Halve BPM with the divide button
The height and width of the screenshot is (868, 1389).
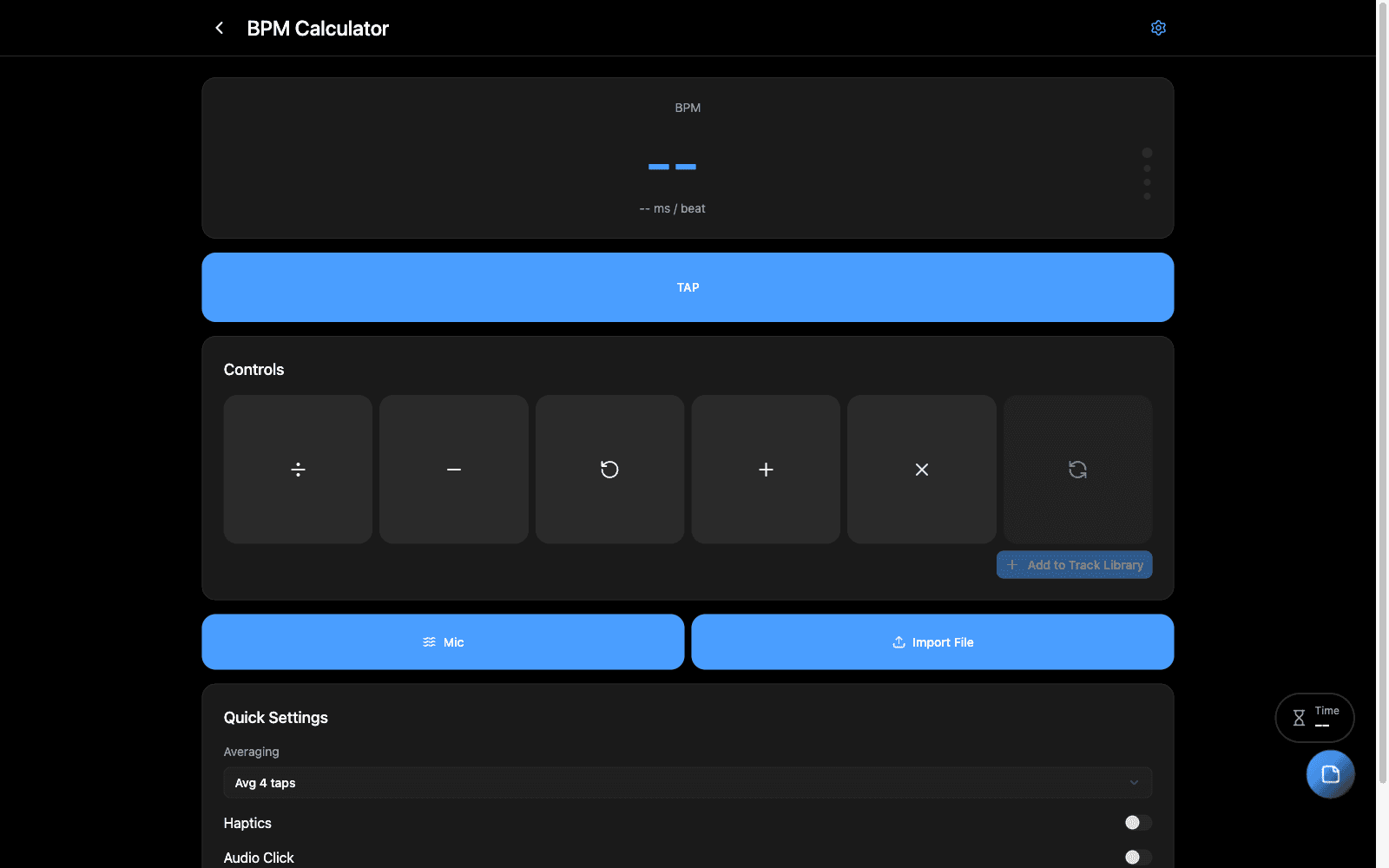coord(298,470)
